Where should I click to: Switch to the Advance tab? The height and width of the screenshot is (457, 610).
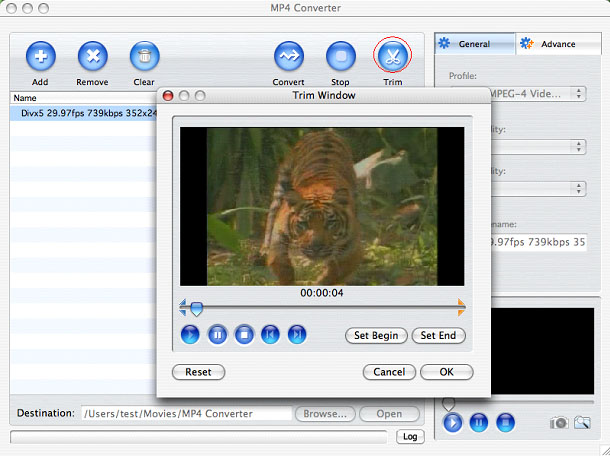click(x=557, y=44)
